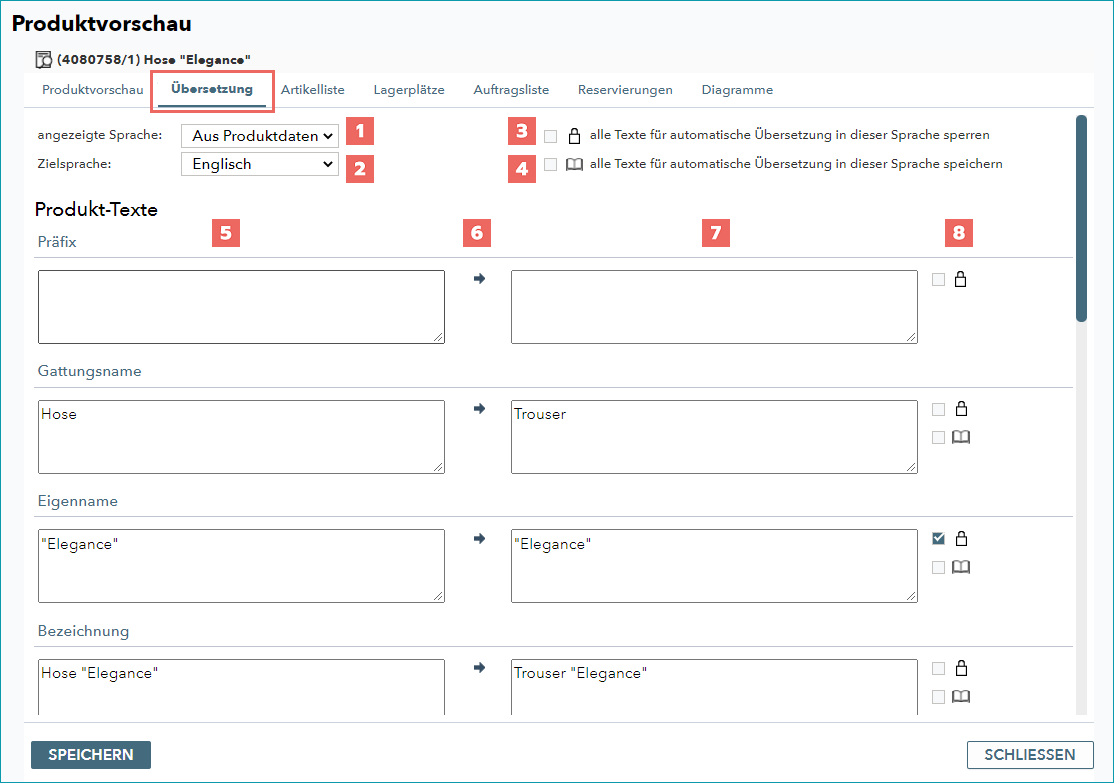This screenshot has height=783, width=1114.
Task: Open the Zielsprache dropdown showing Englisch
Action: pyautogui.click(x=260, y=164)
